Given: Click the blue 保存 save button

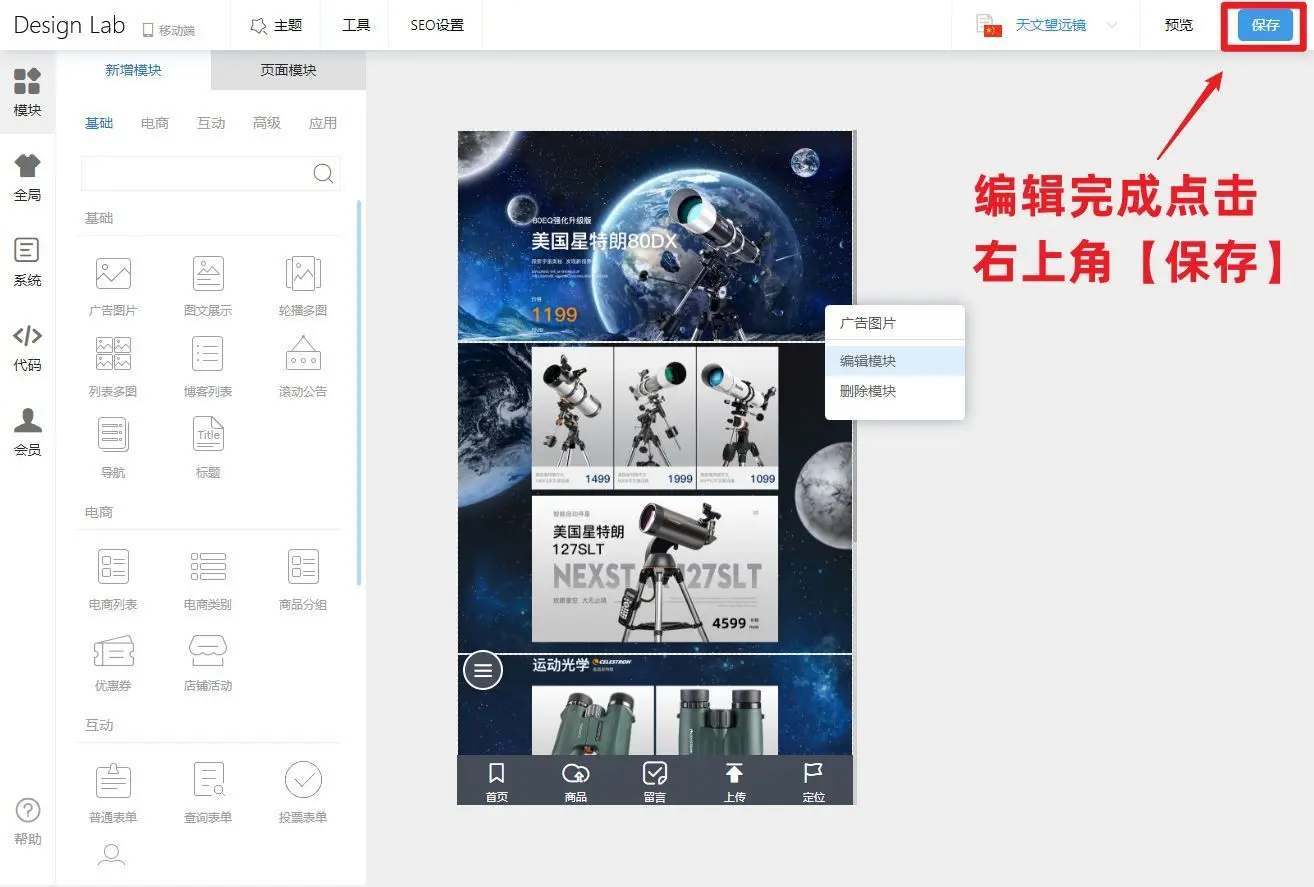Looking at the screenshot, I should 1265,25.
